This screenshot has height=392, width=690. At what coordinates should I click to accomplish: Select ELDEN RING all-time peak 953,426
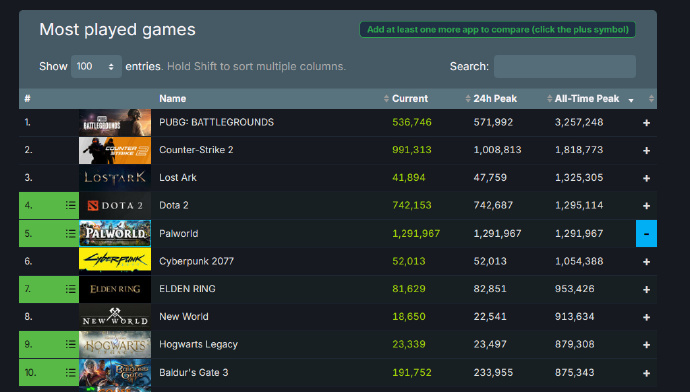[x=575, y=289]
